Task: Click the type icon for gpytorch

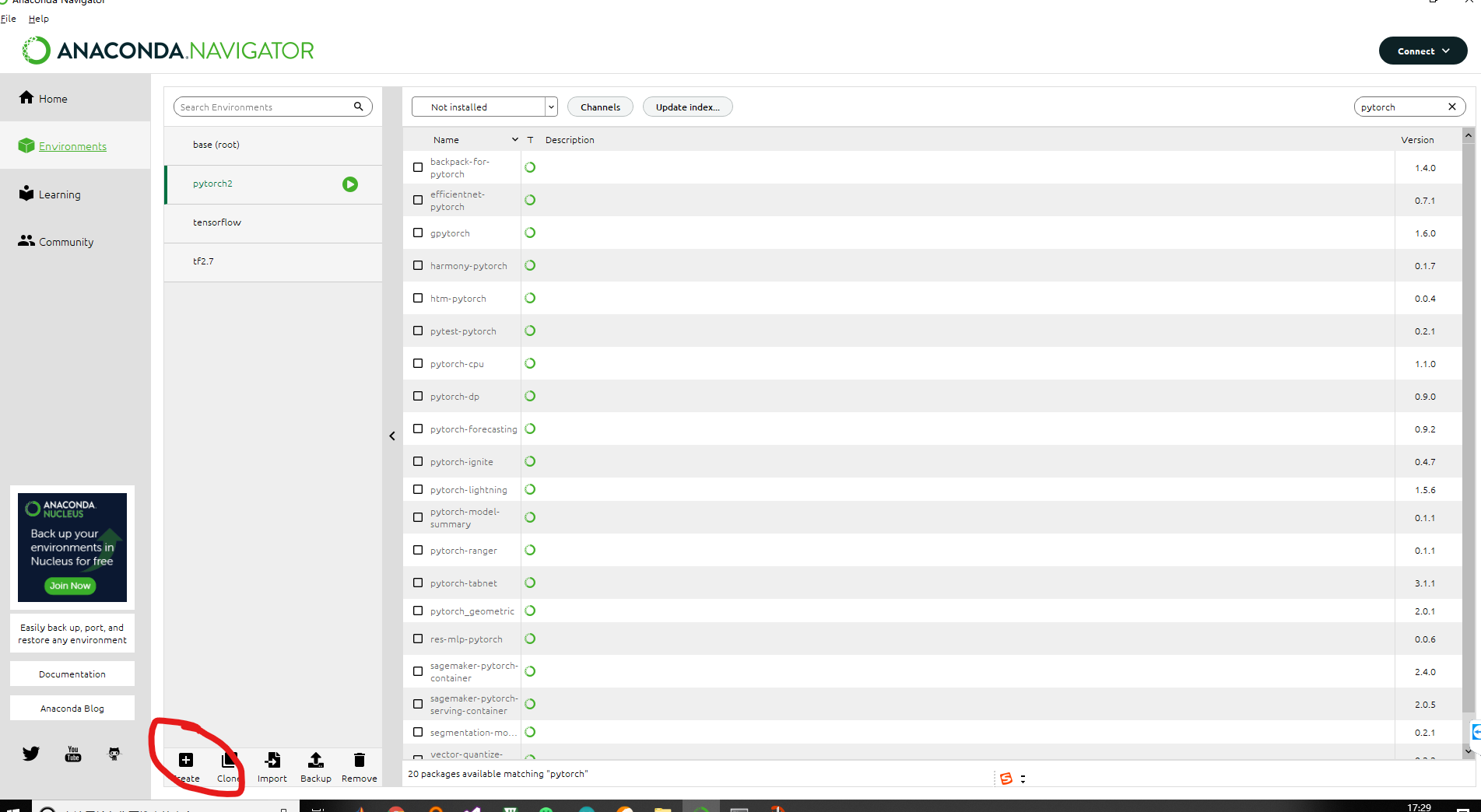Action: point(530,233)
